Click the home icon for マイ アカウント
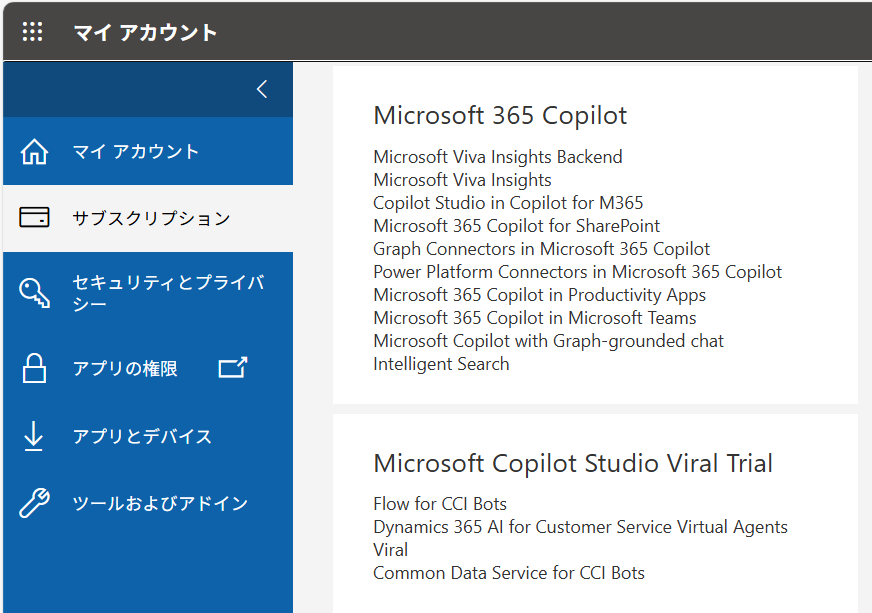The height and width of the screenshot is (613, 872). click(34, 151)
